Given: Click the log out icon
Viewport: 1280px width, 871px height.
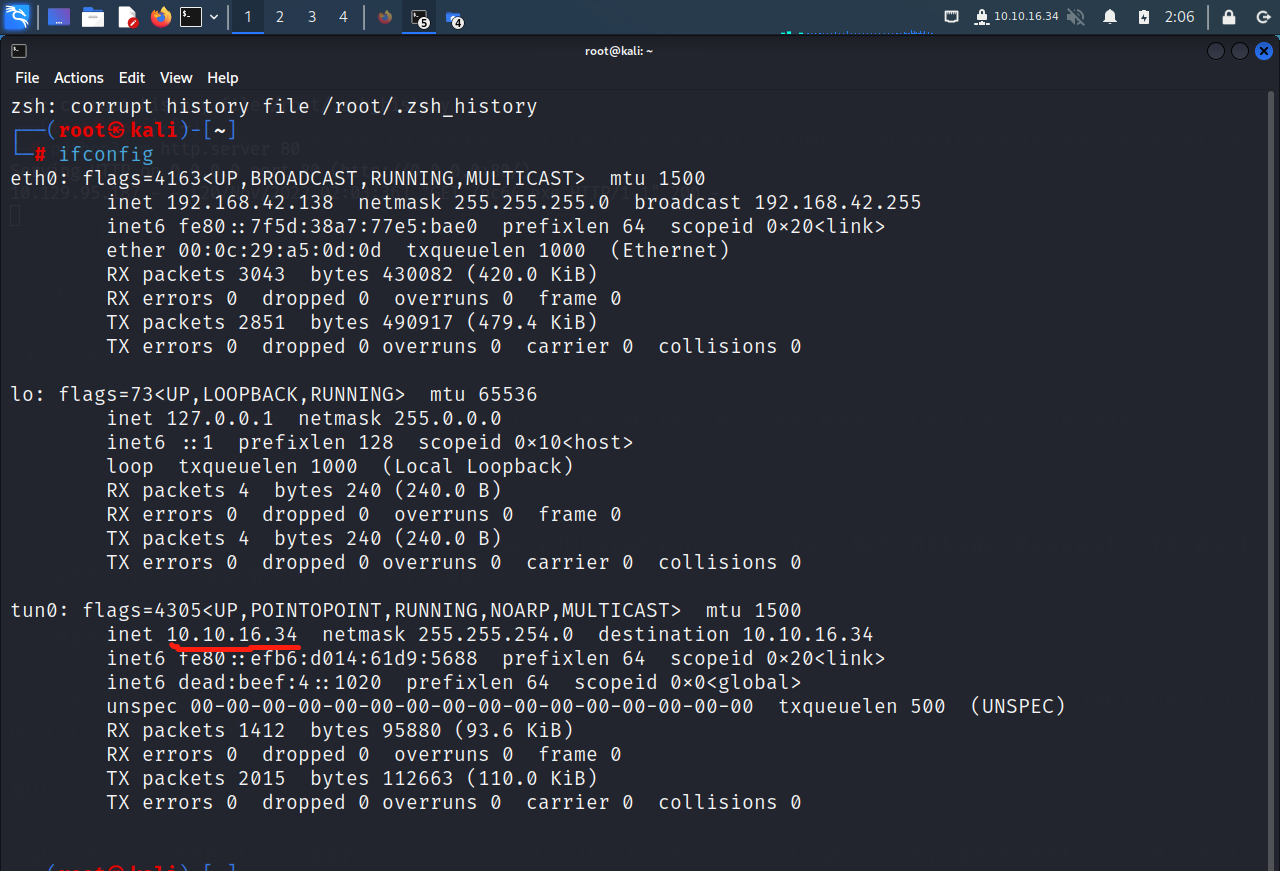Looking at the screenshot, I should pos(1262,17).
